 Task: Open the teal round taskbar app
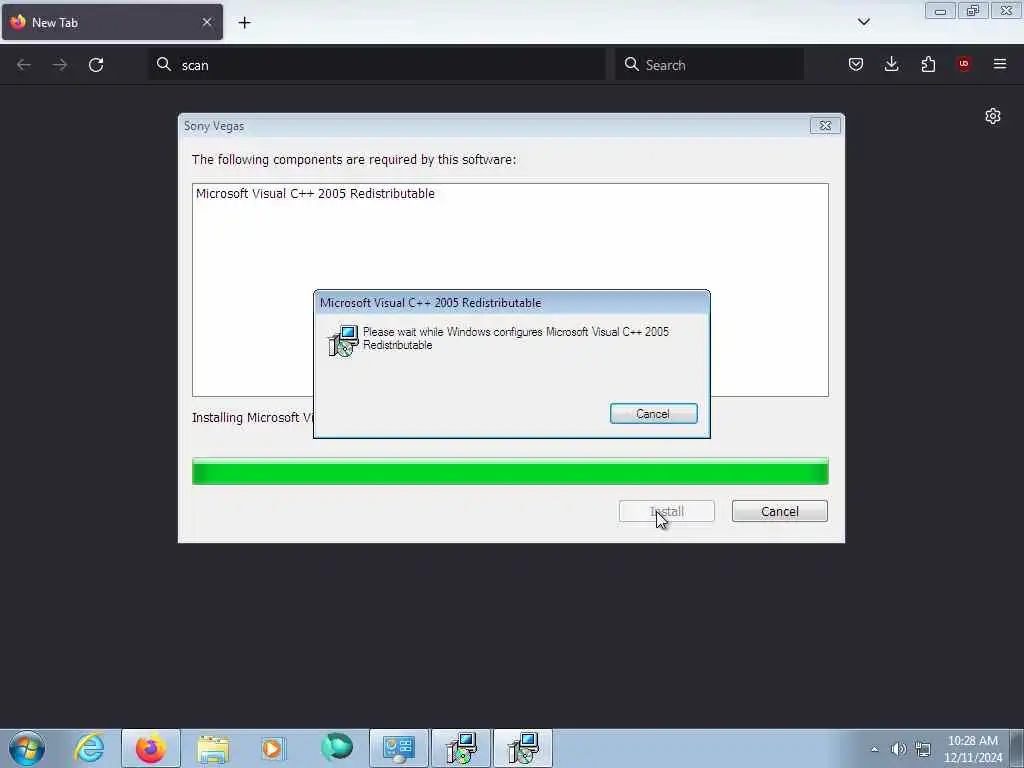[x=336, y=748]
